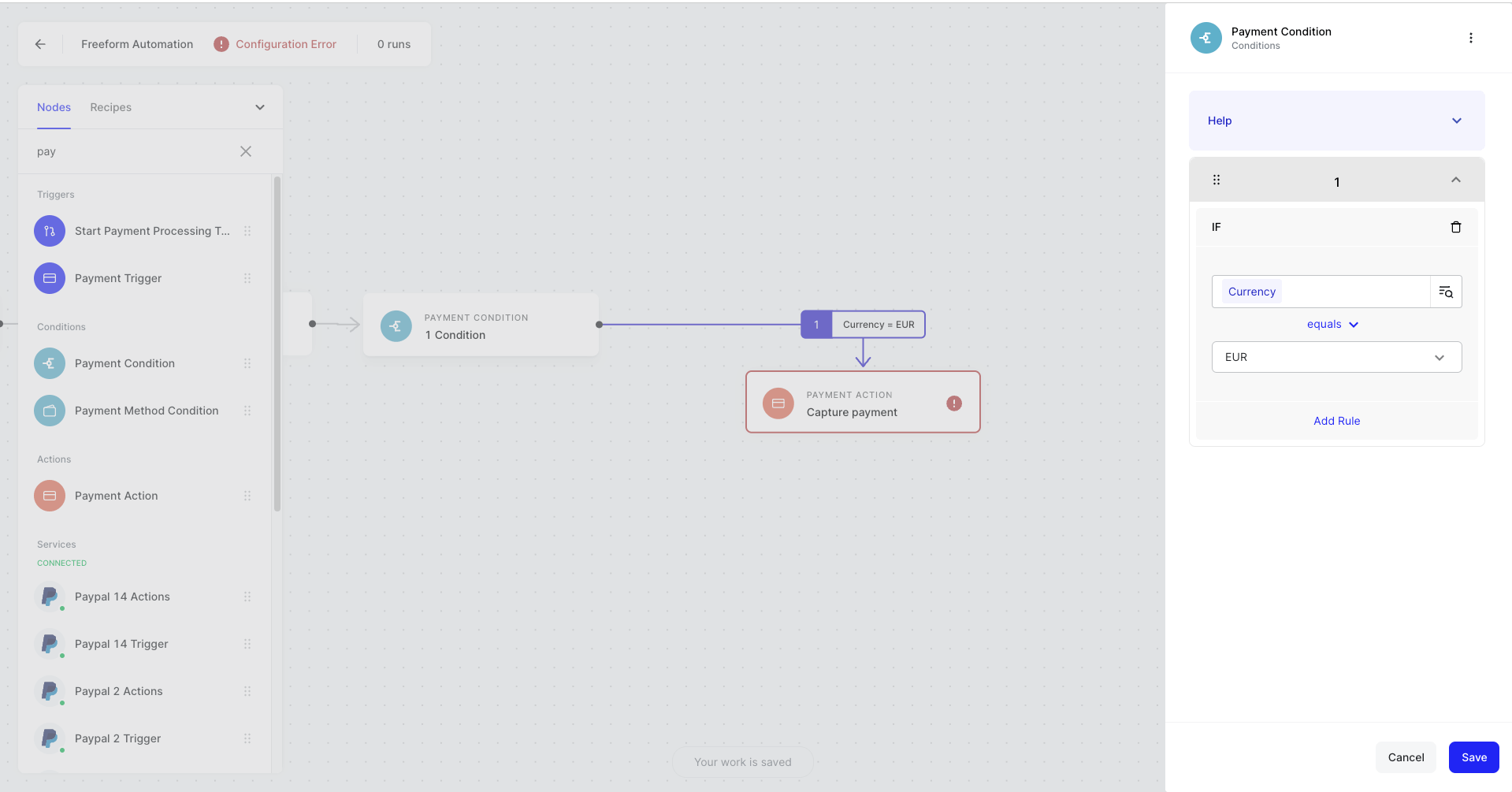
Task: Select the Nodes tab
Action: pos(54,107)
